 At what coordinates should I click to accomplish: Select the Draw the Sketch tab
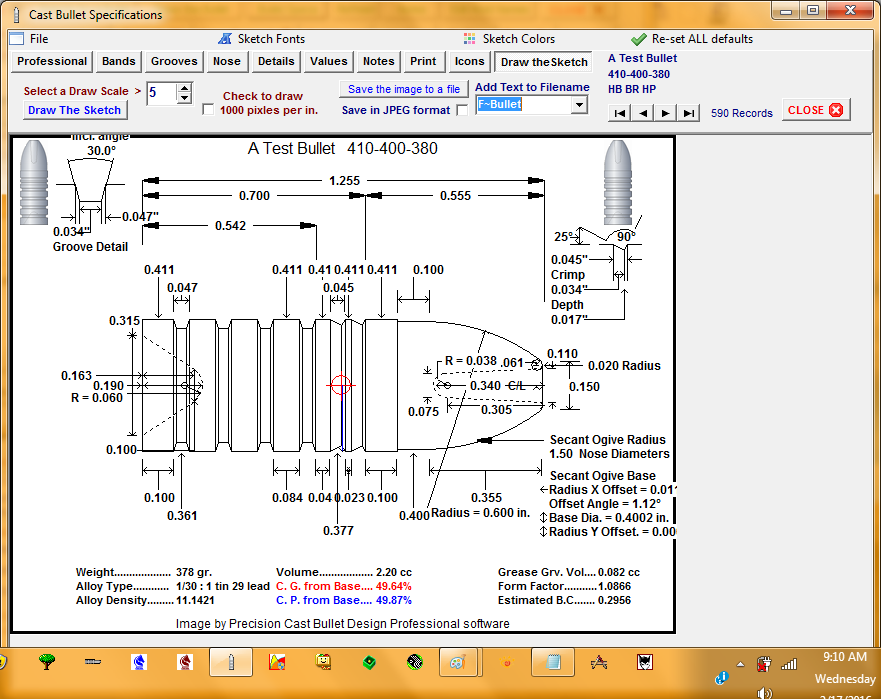click(543, 62)
